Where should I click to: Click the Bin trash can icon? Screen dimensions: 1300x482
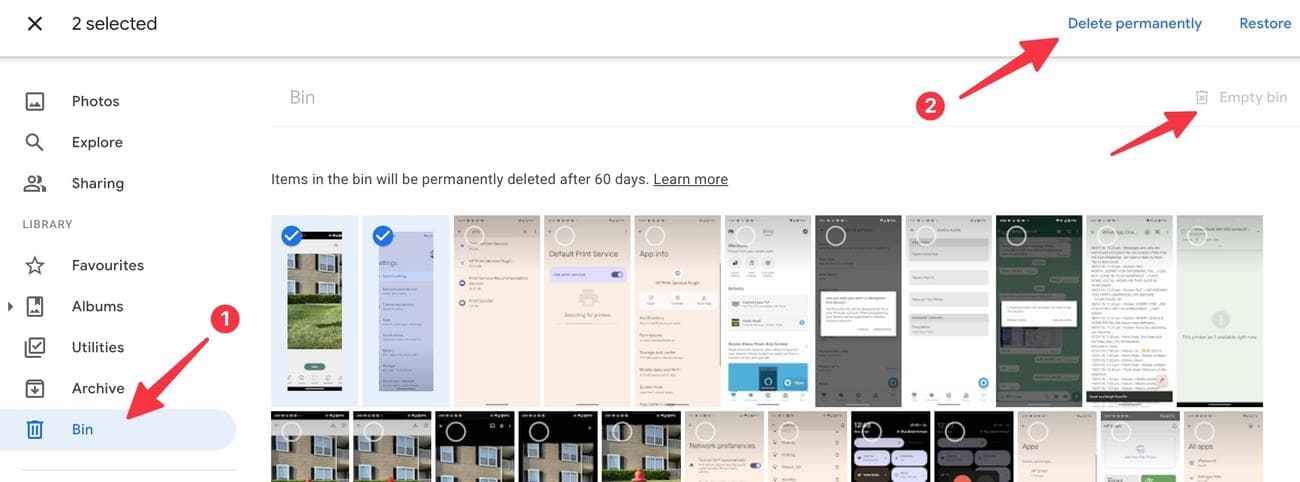35,429
